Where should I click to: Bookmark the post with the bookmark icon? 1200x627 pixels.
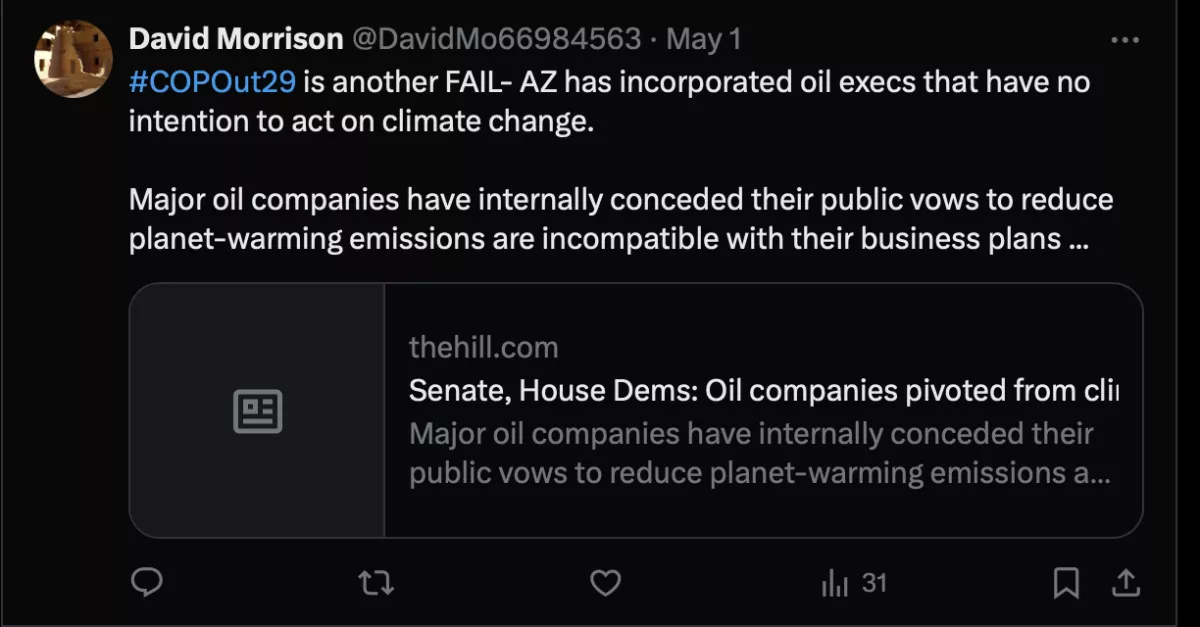[1067, 582]
